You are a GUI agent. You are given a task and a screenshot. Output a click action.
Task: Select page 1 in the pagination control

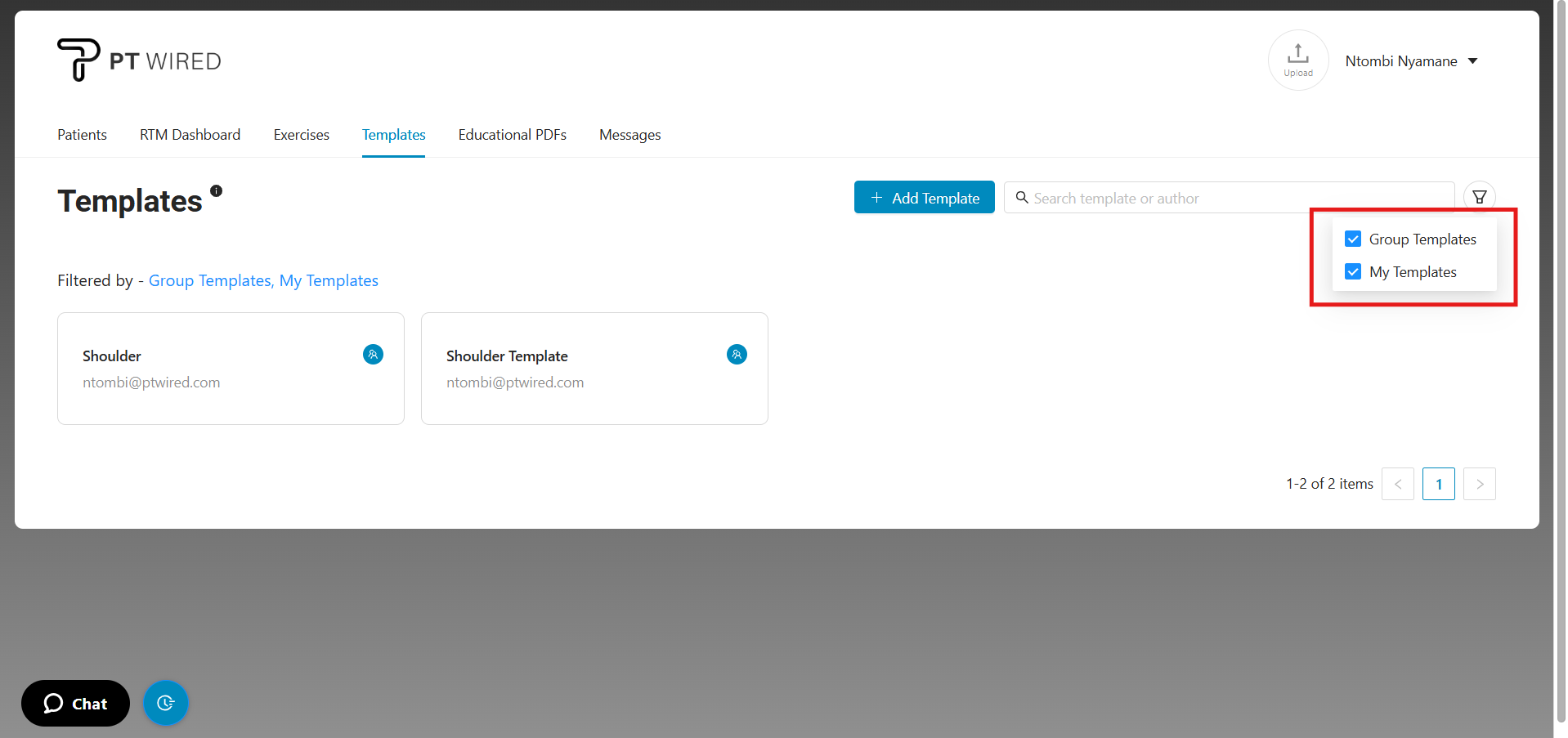[x=1438, y=484]
